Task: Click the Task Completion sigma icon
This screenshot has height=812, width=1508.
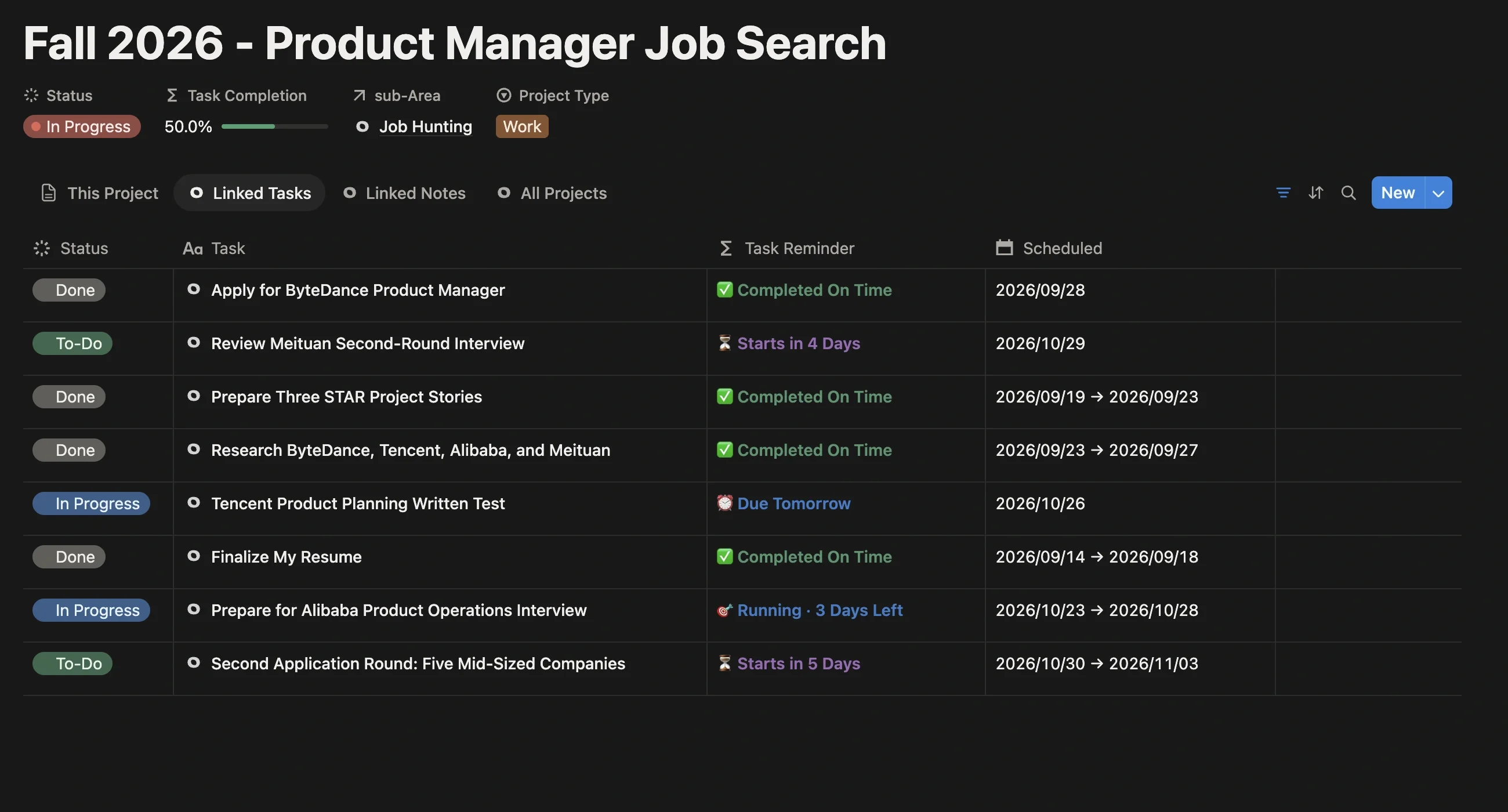Action: point(172,96)
